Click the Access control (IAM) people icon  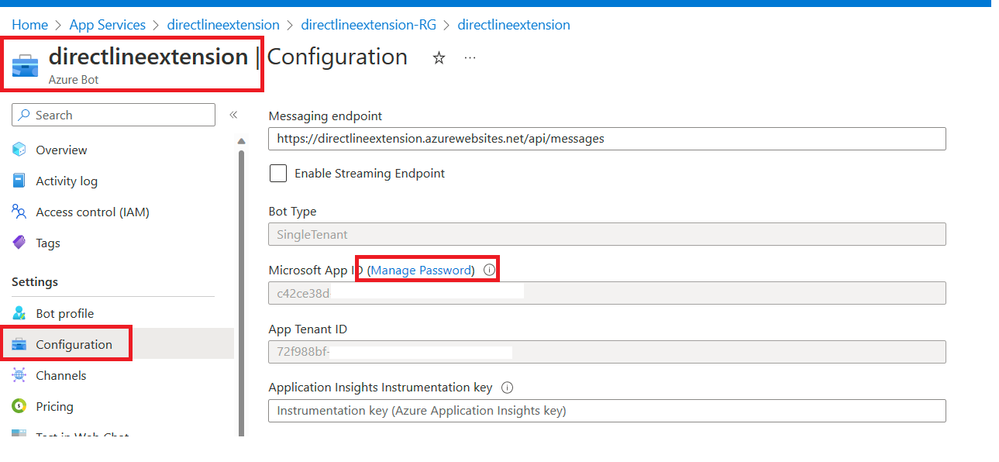tap(19, 212)
